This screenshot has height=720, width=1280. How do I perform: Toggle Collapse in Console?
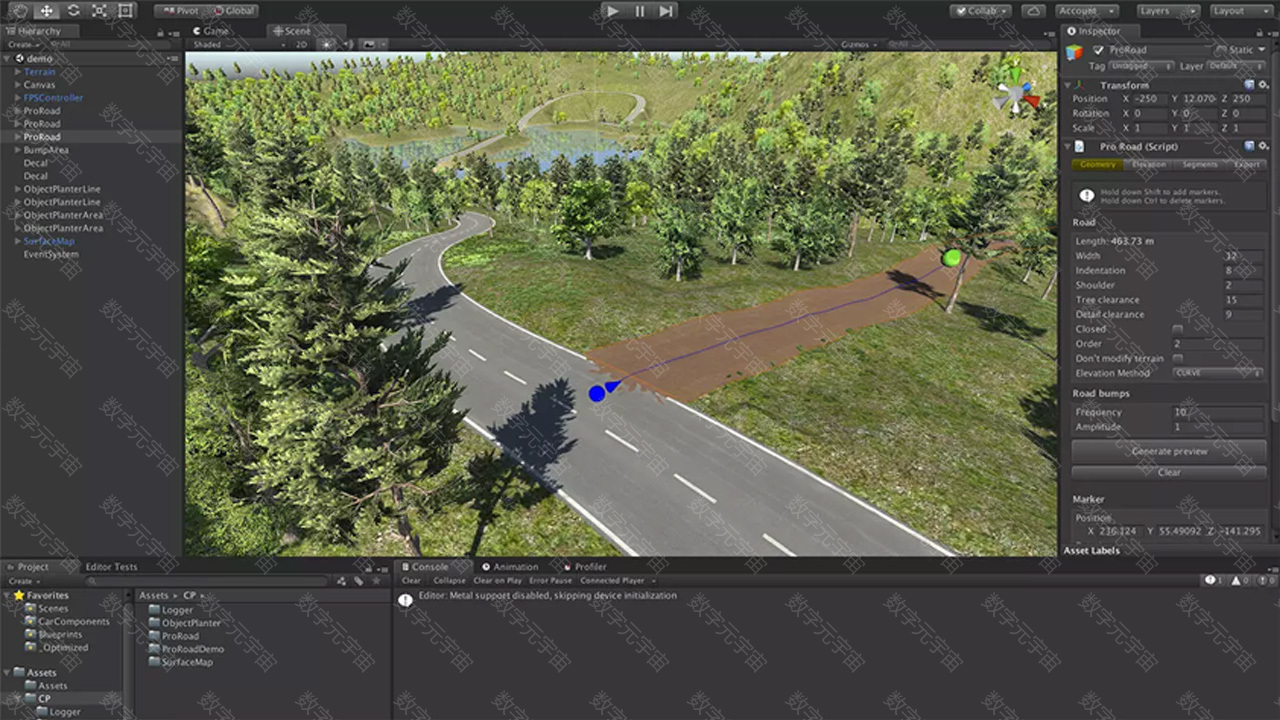click(449, 580)
